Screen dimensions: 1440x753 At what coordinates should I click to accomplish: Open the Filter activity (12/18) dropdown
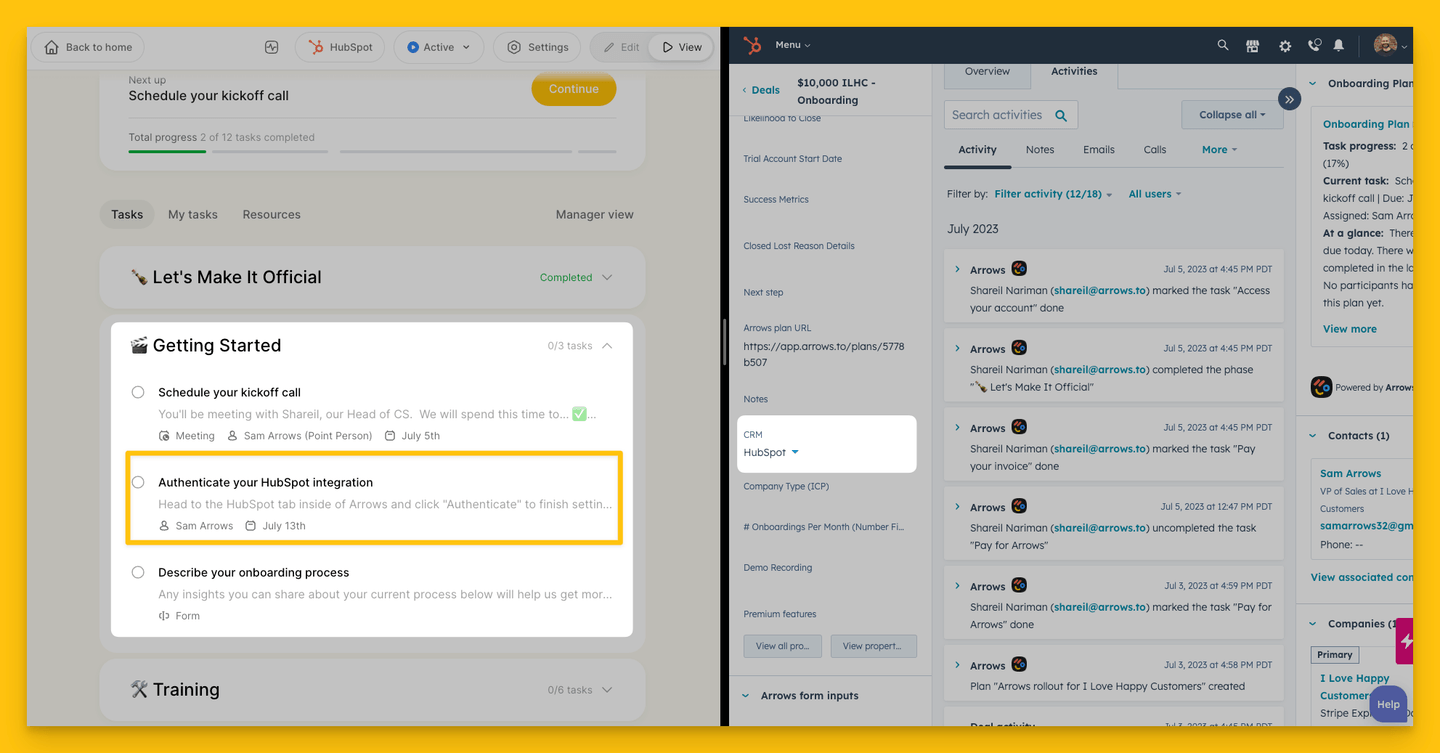1053,194
